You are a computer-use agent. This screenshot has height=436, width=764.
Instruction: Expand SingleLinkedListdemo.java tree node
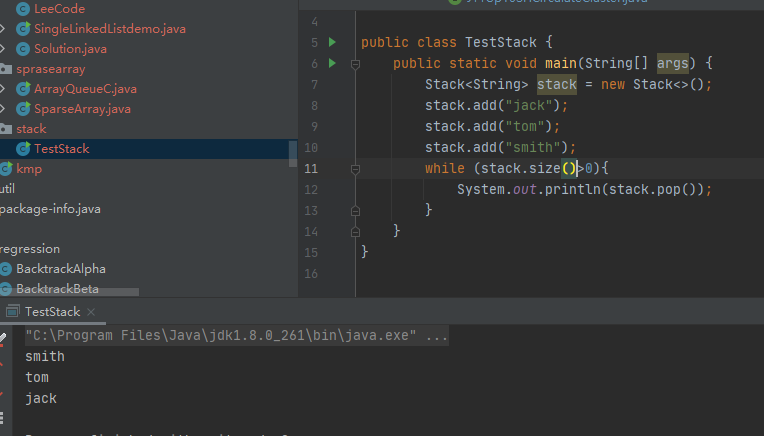pos(2,29)
